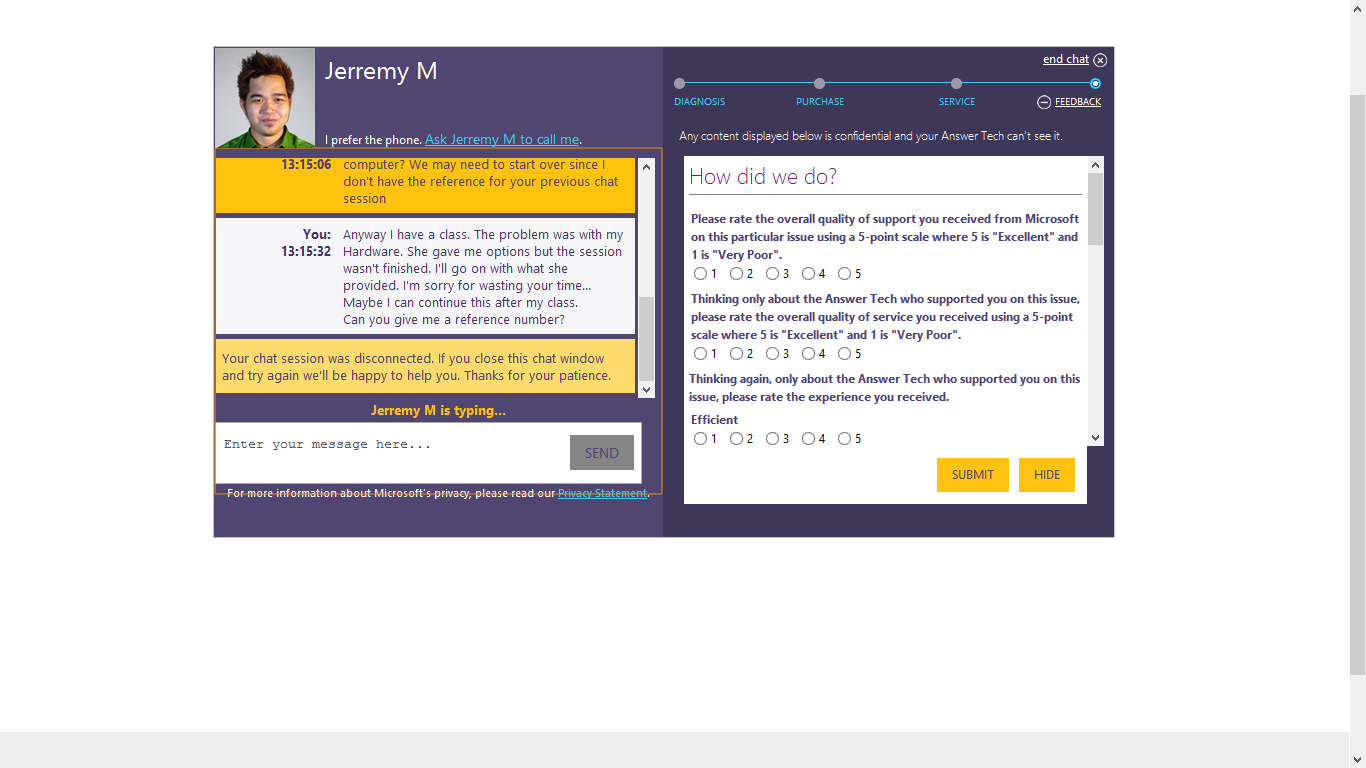Rate Answer Tech service quality 3
The image size is (1366, 768).
coord(772,354)
